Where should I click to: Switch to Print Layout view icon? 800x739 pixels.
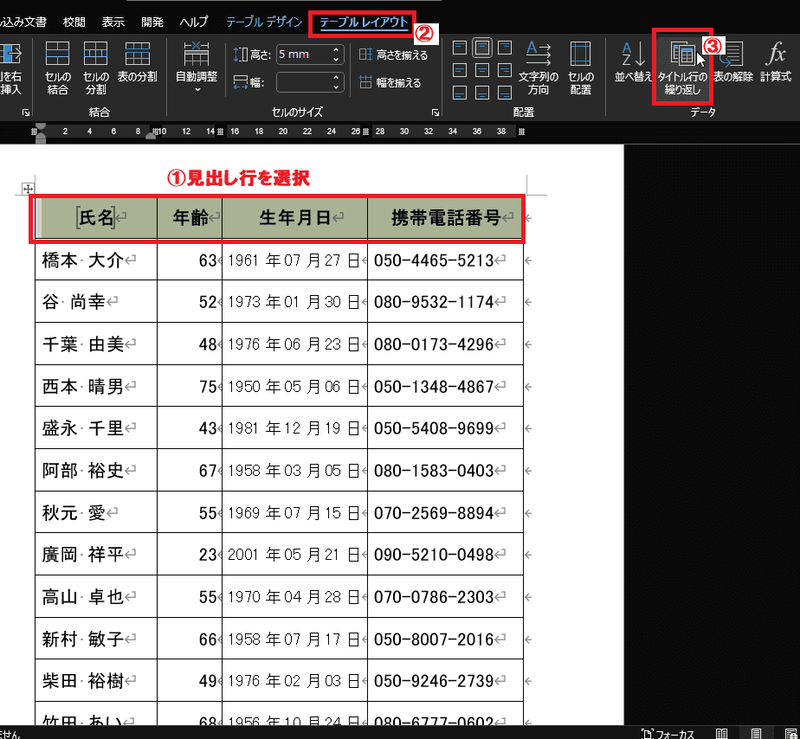[x=756, y=733]
